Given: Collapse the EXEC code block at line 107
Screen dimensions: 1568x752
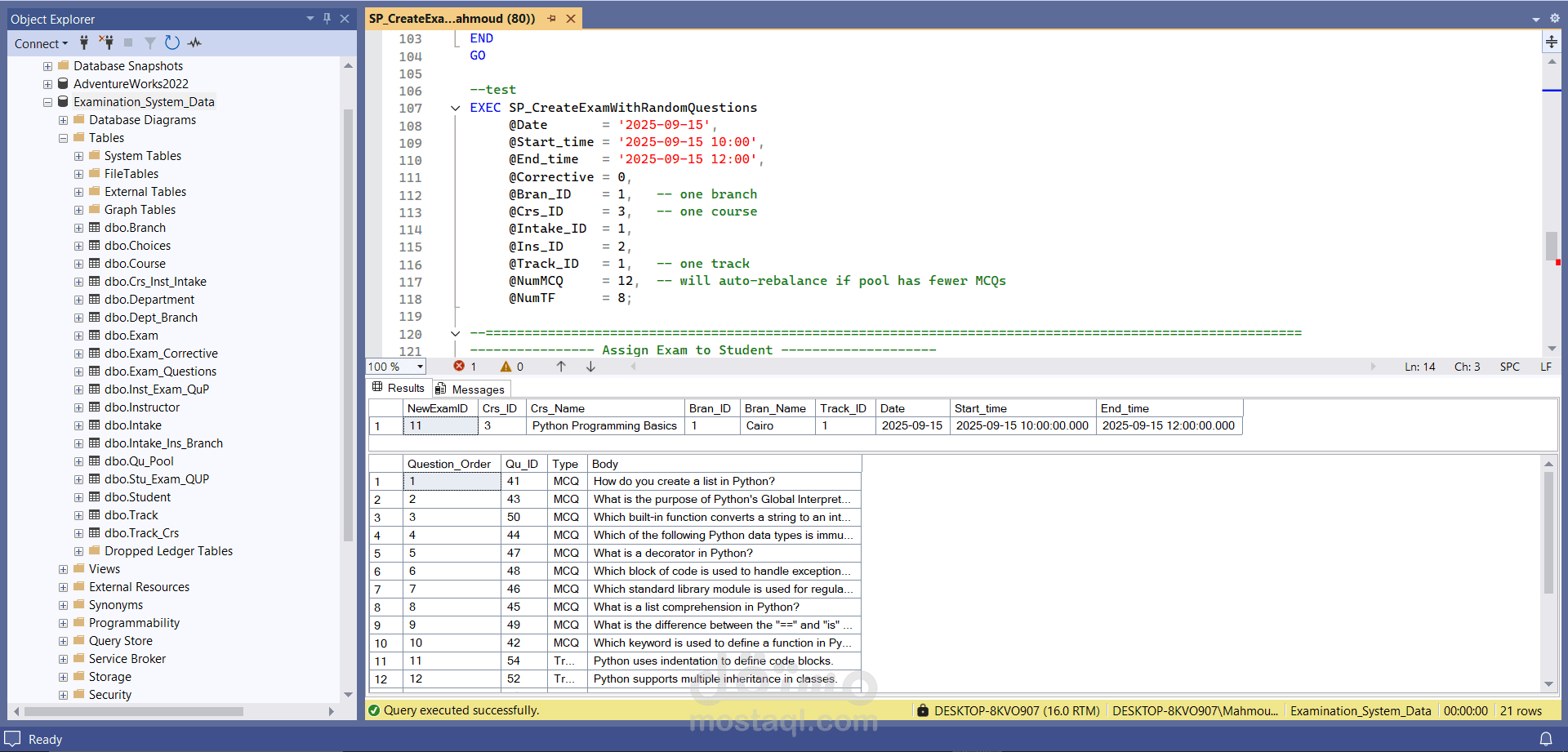Looking at the screenshot, I should [x=455, y=108].
